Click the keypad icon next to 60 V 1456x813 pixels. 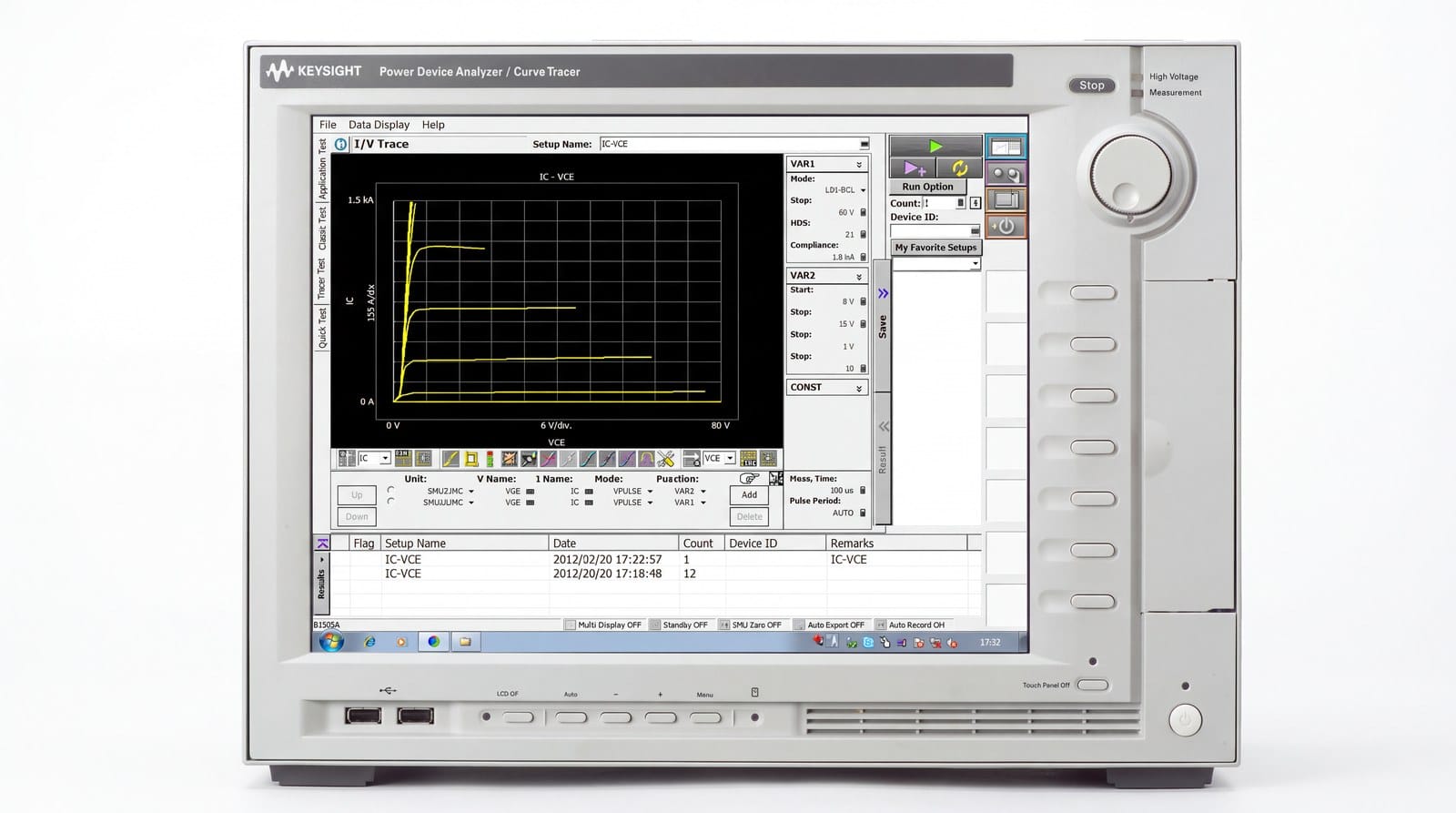pos(863,212)
